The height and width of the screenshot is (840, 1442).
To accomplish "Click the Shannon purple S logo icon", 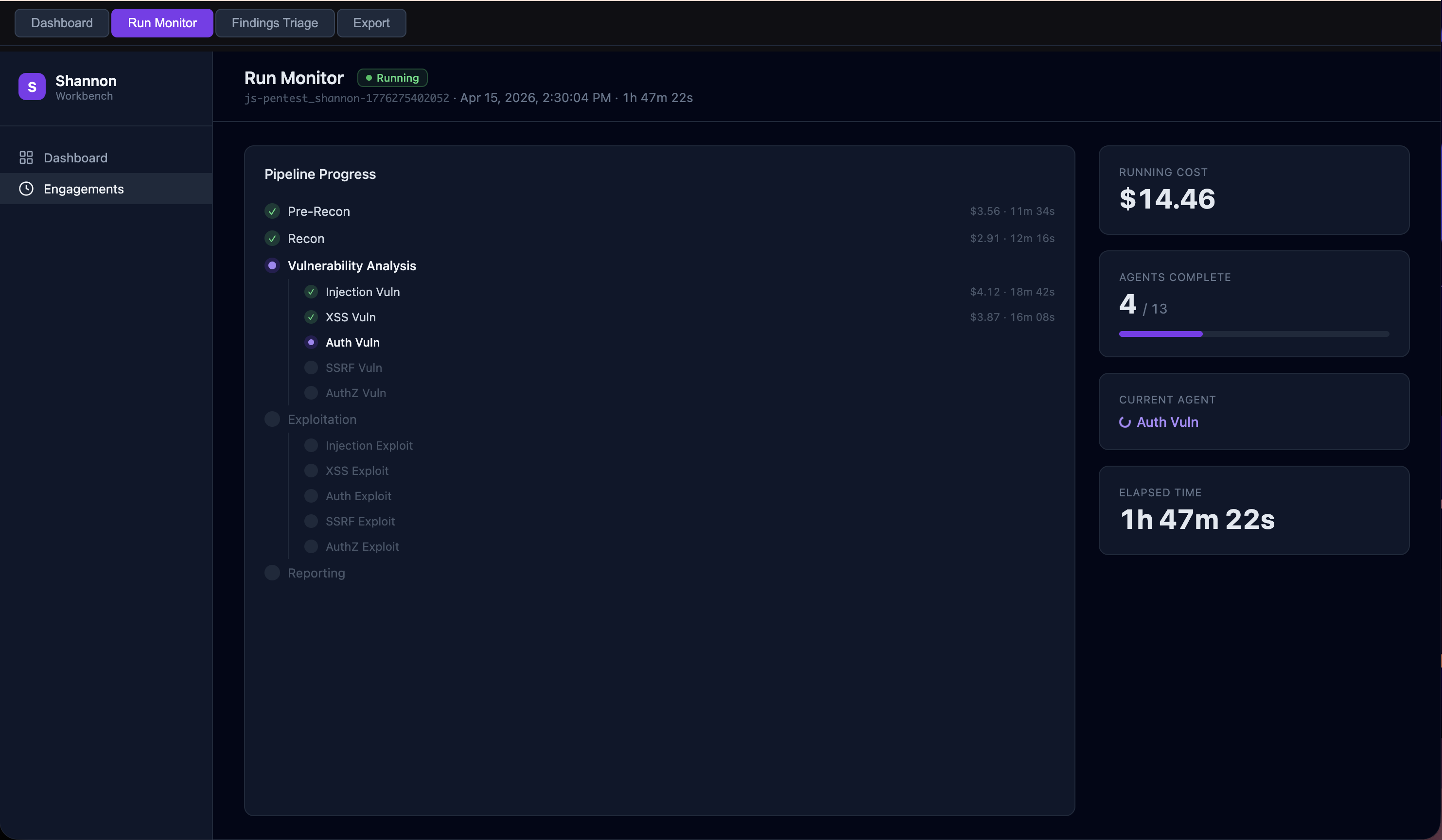I will pos(32,87).
